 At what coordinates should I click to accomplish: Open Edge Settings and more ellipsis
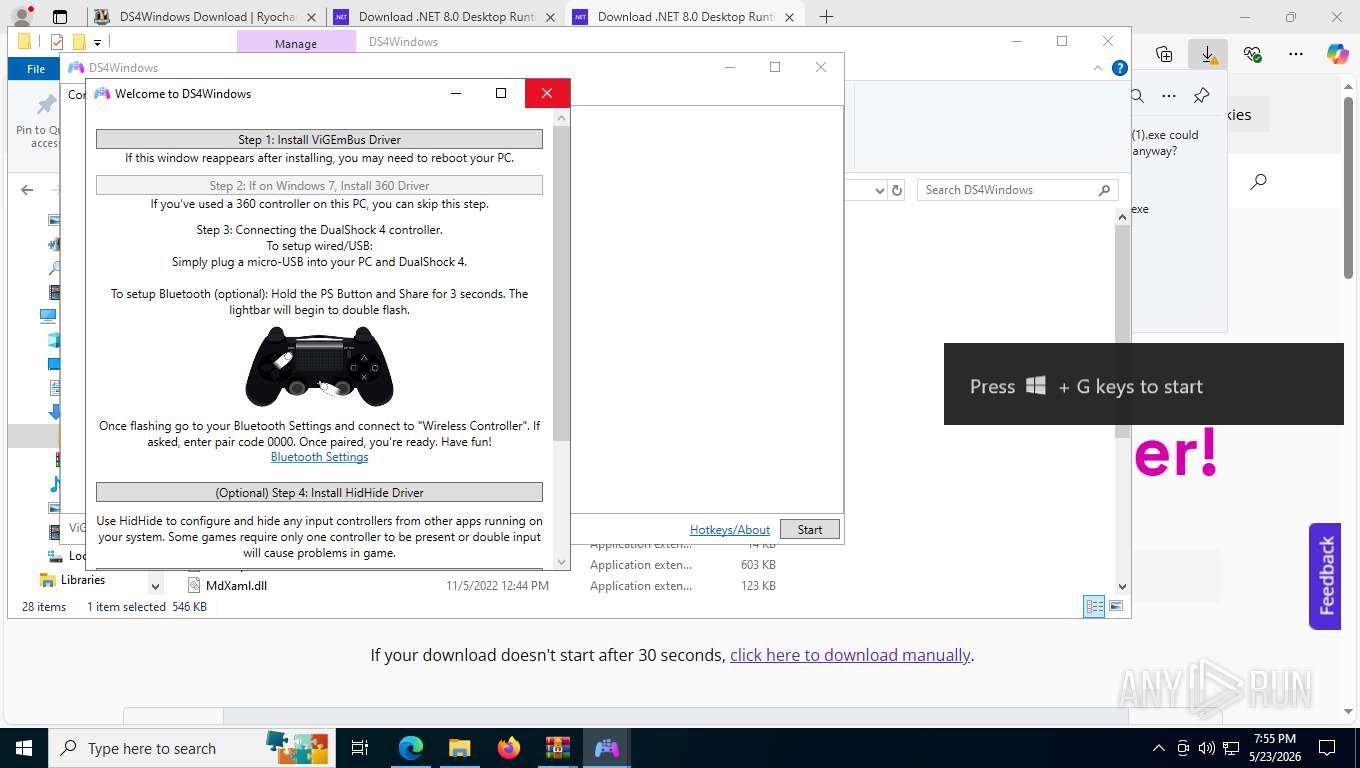[1296, 54]
